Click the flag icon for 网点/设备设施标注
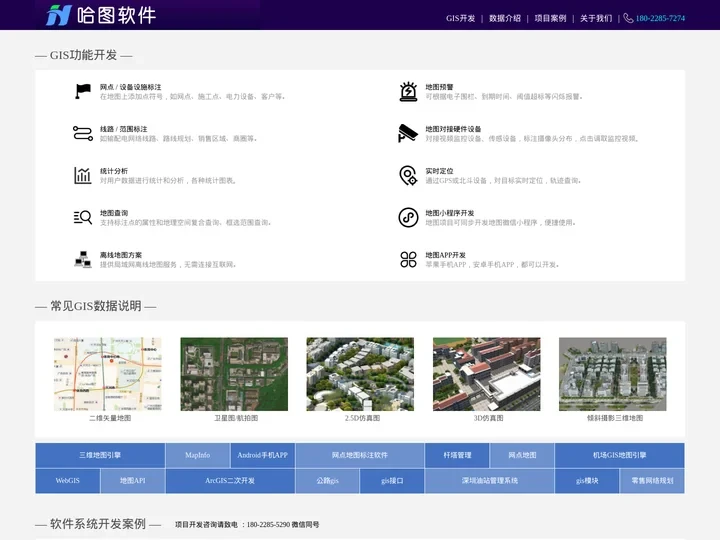The height and width of the screenshot is (540, 720). click(83, 91)
